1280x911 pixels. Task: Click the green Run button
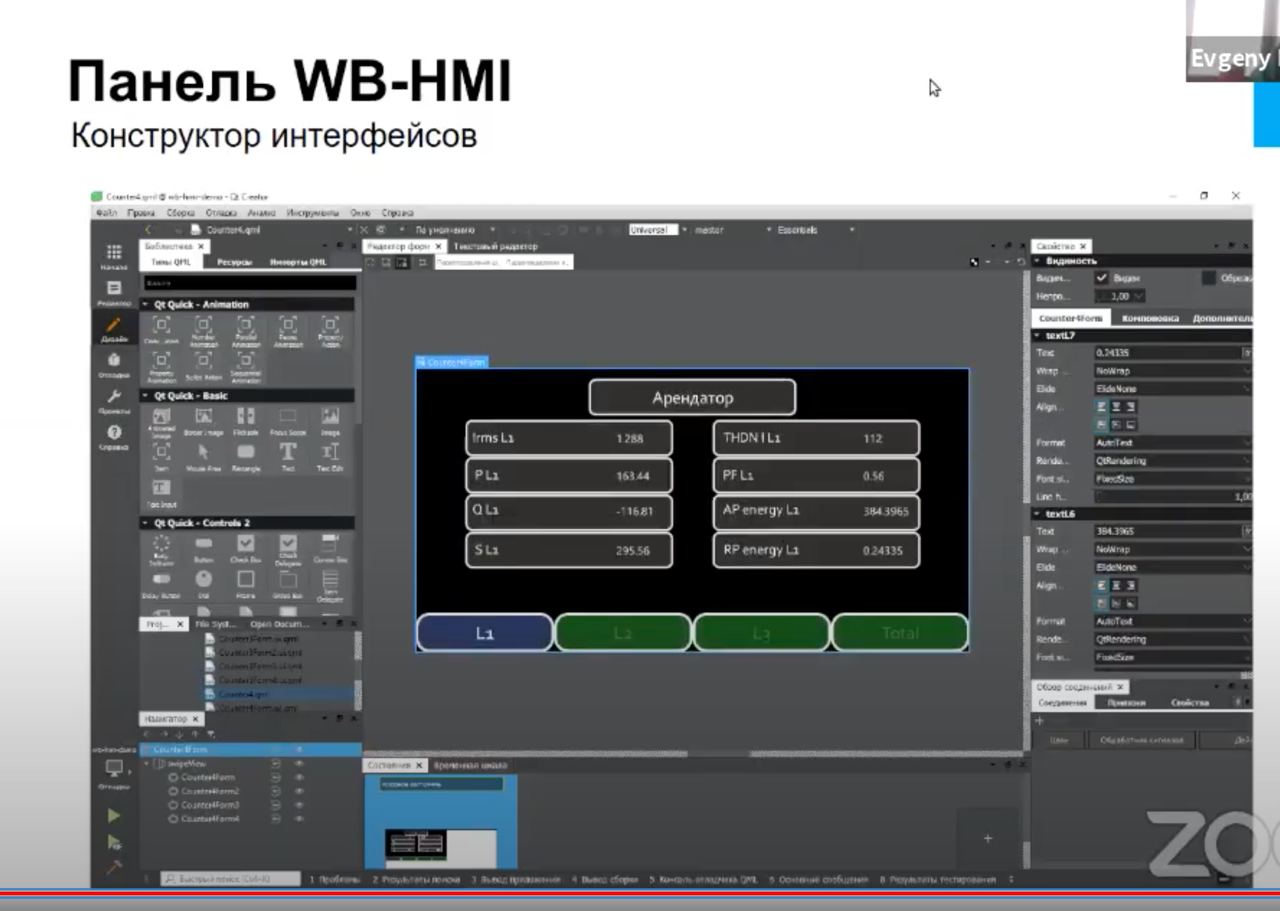[114, 816]
